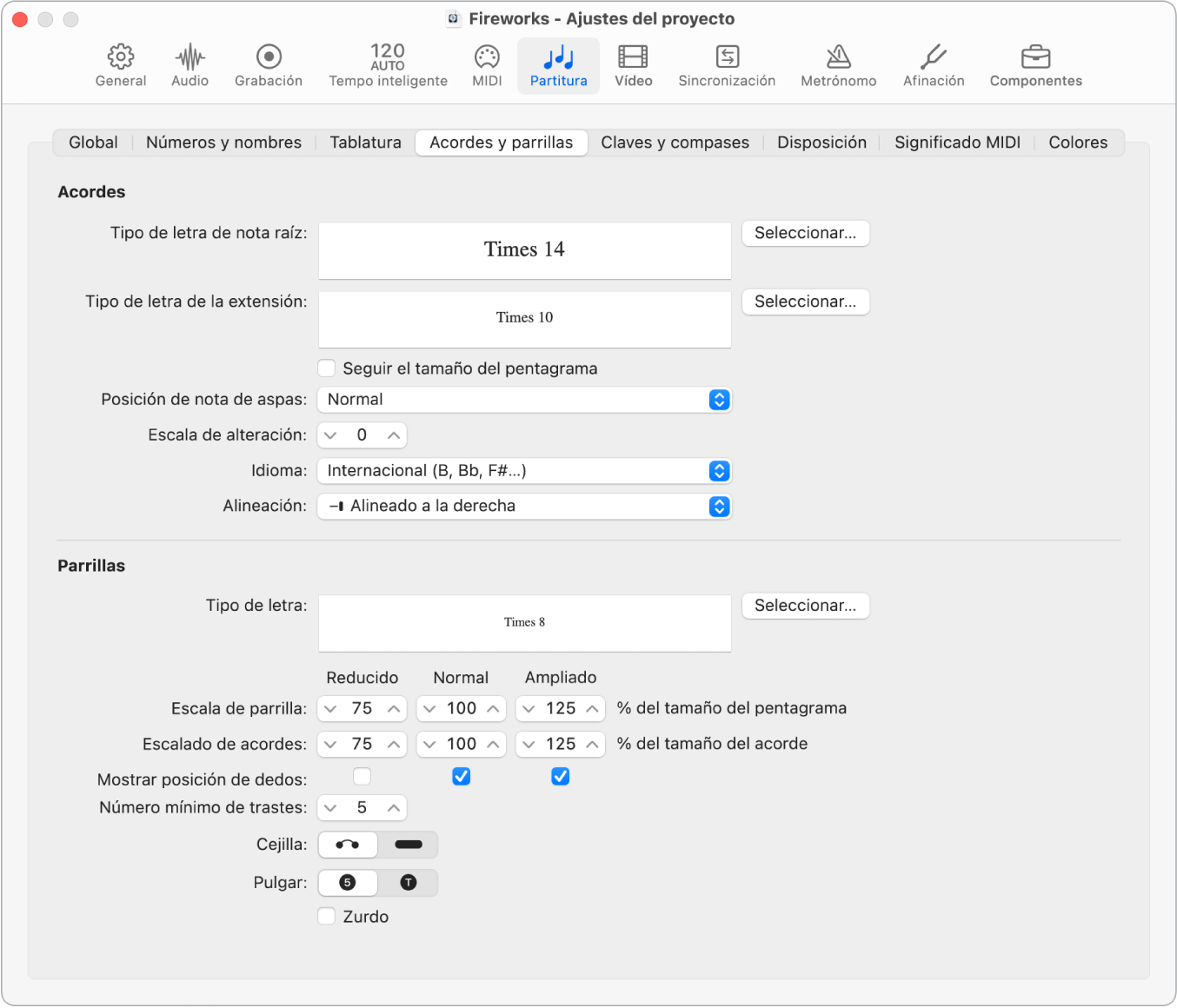Select the MIDI settings icon
1177x1008 pixels.
click(487, 66)
